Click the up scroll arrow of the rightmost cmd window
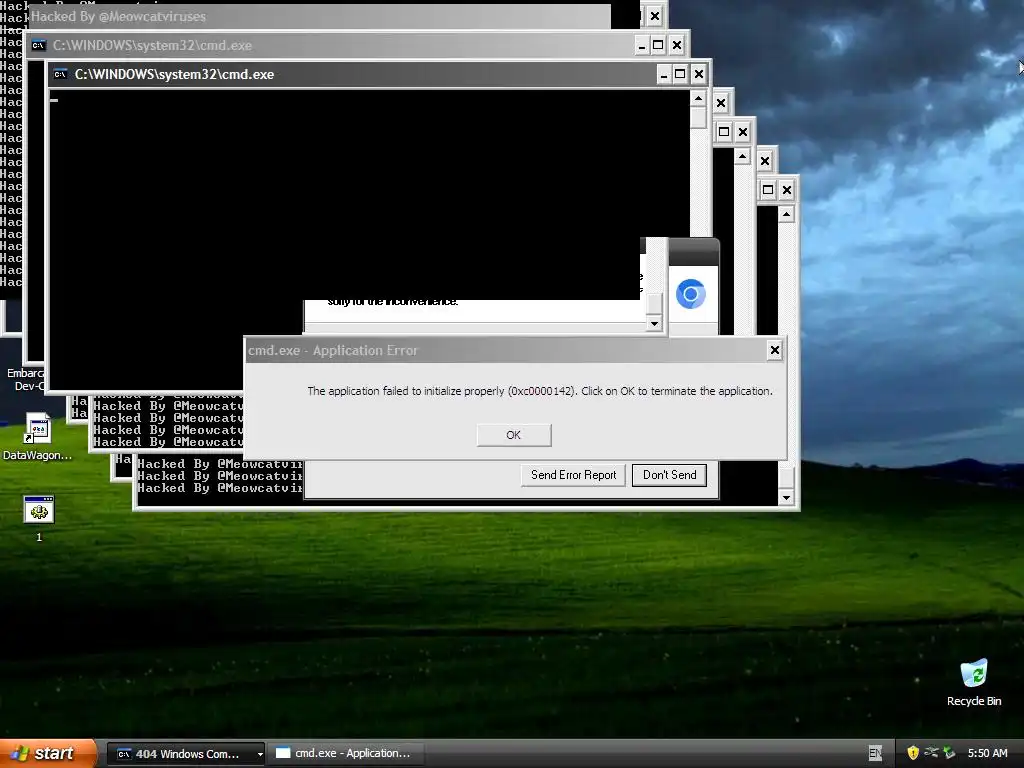 click(x=786, y=214)
